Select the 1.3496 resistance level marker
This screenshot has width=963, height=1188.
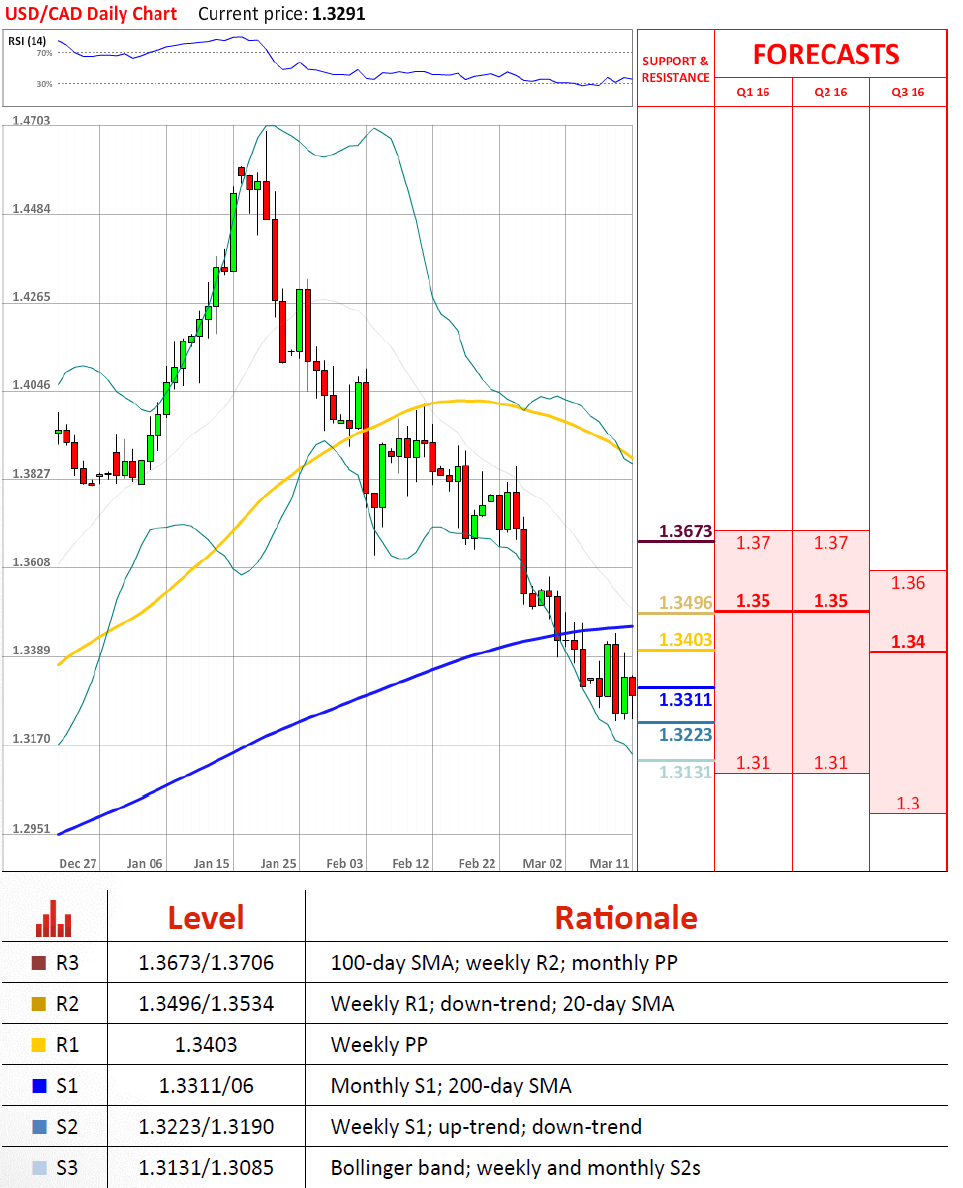[x=685, y=603]
